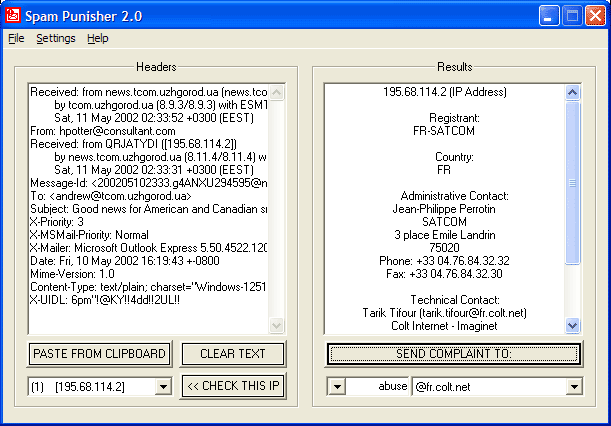611x426 pixels.
Task: Click the Mime-Version: 1.0 line
Action: tap(72, 274)
